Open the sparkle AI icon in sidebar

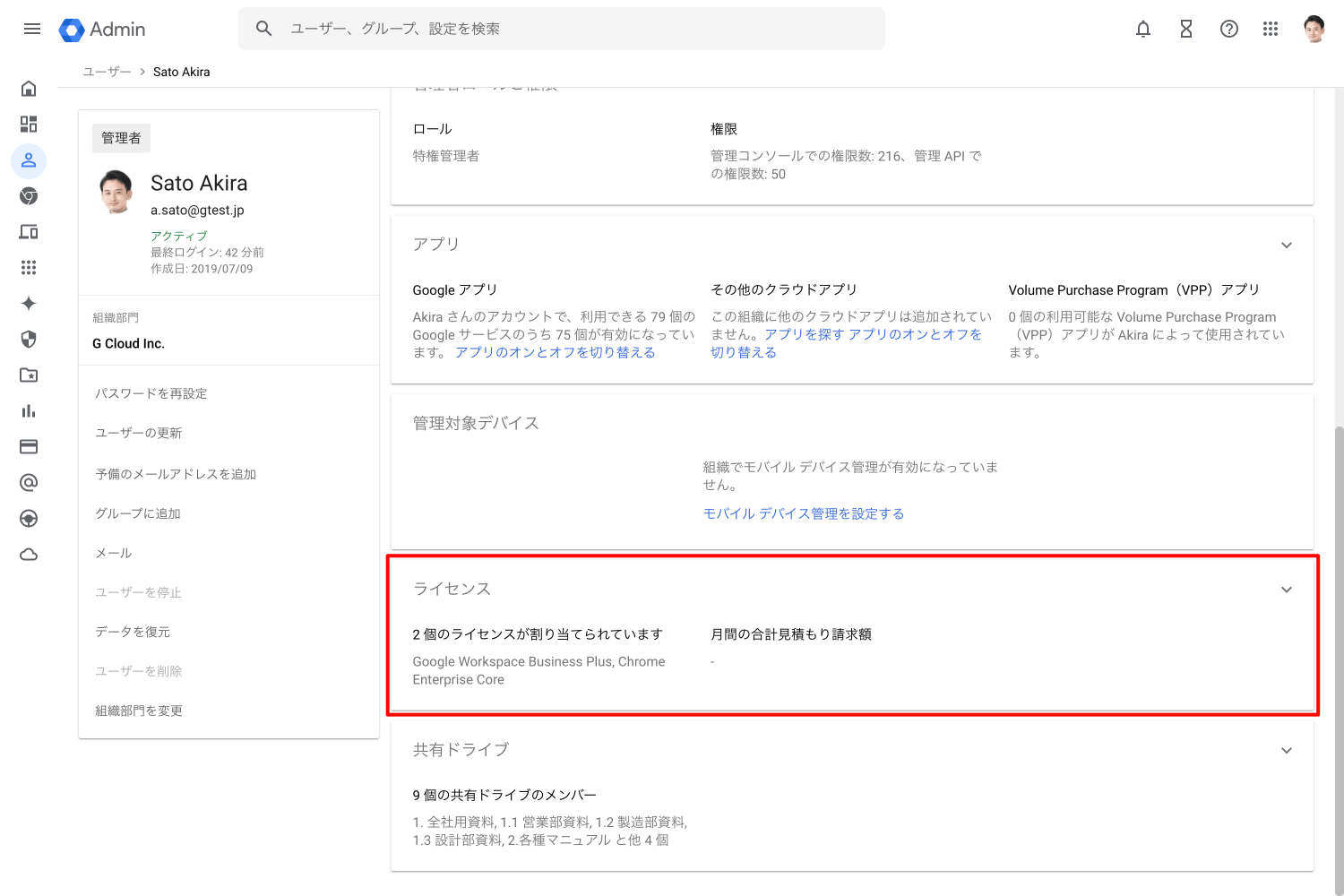tap(29, 304)
